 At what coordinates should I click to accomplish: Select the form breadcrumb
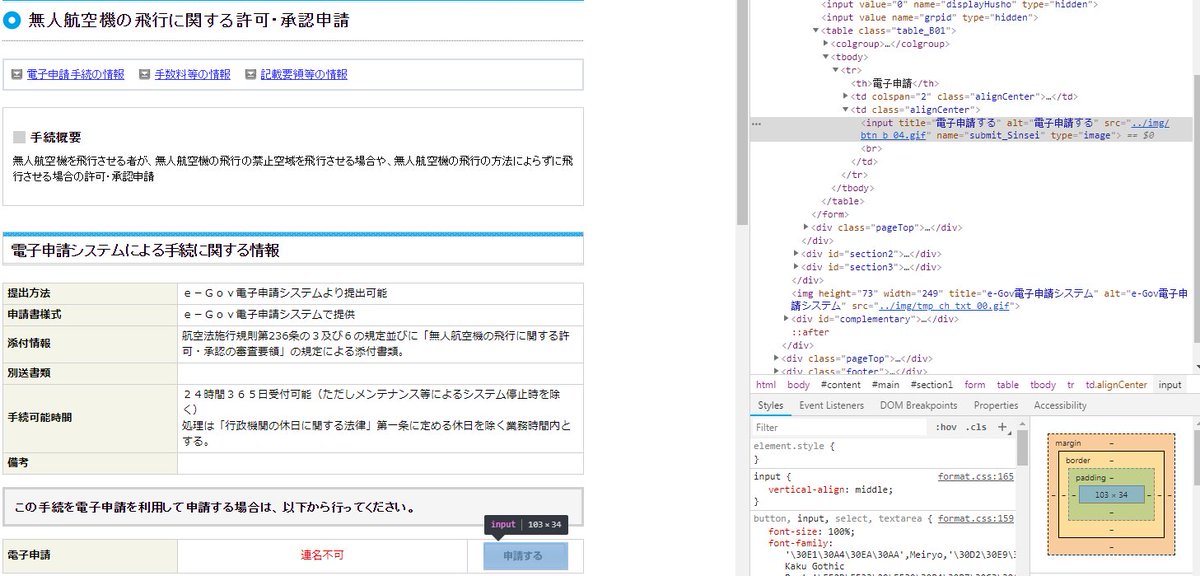coord(975,385)
